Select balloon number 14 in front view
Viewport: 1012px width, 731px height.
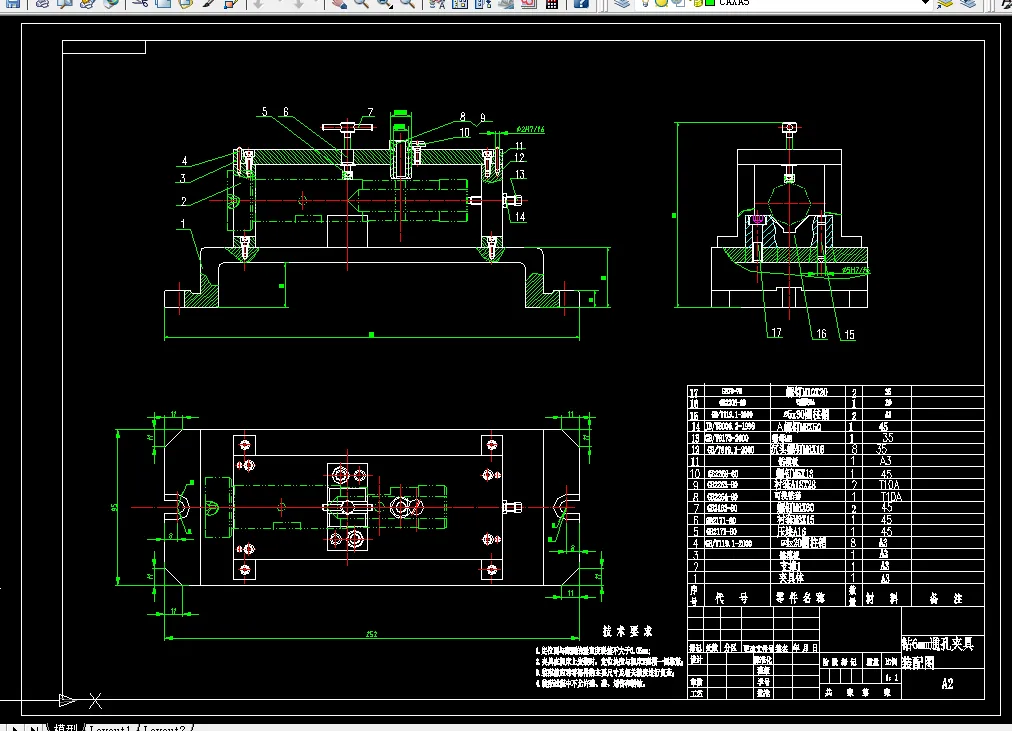tap(520, 217)
